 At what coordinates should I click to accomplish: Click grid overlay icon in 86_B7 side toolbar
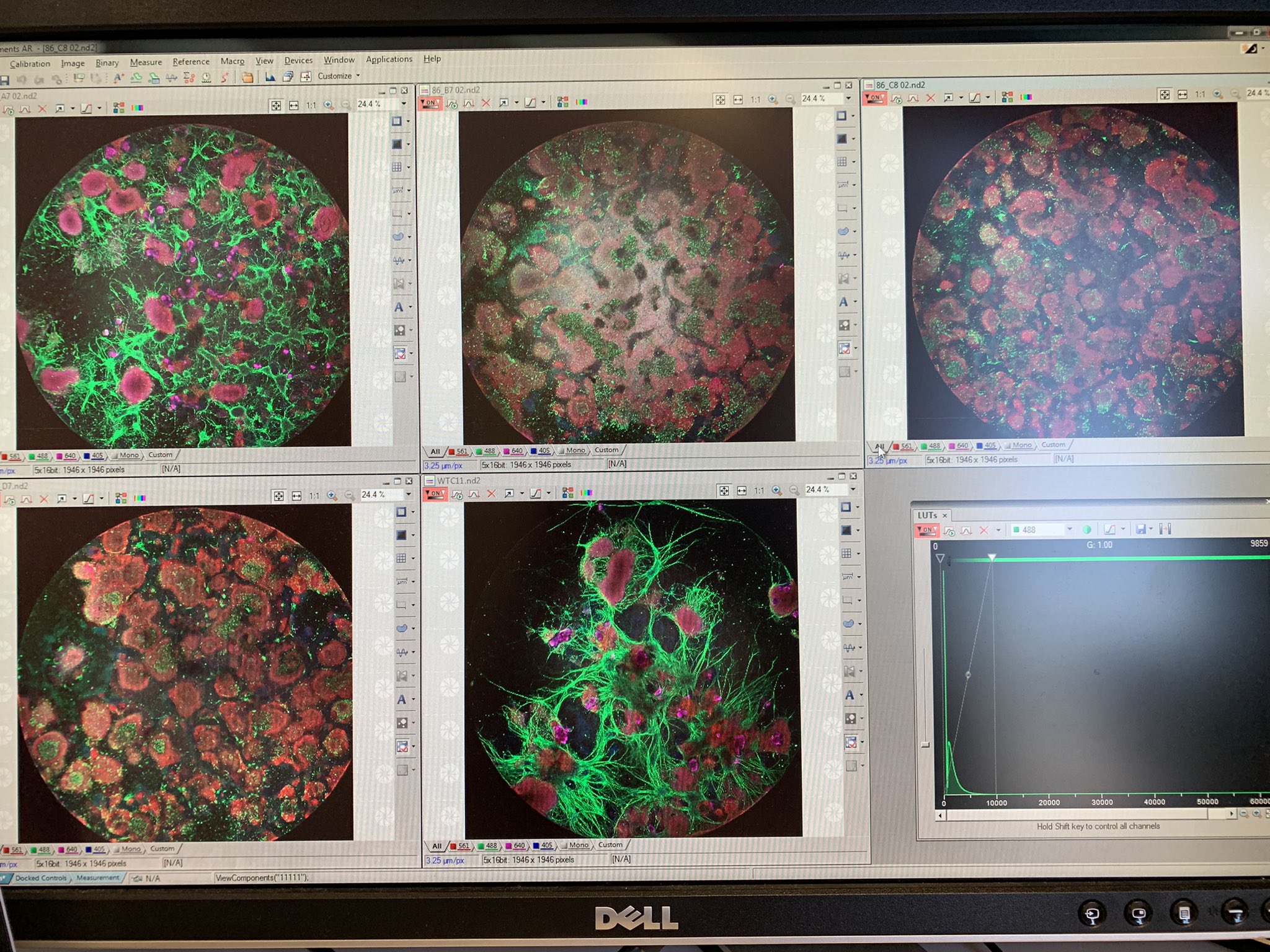tap(841, 162)
